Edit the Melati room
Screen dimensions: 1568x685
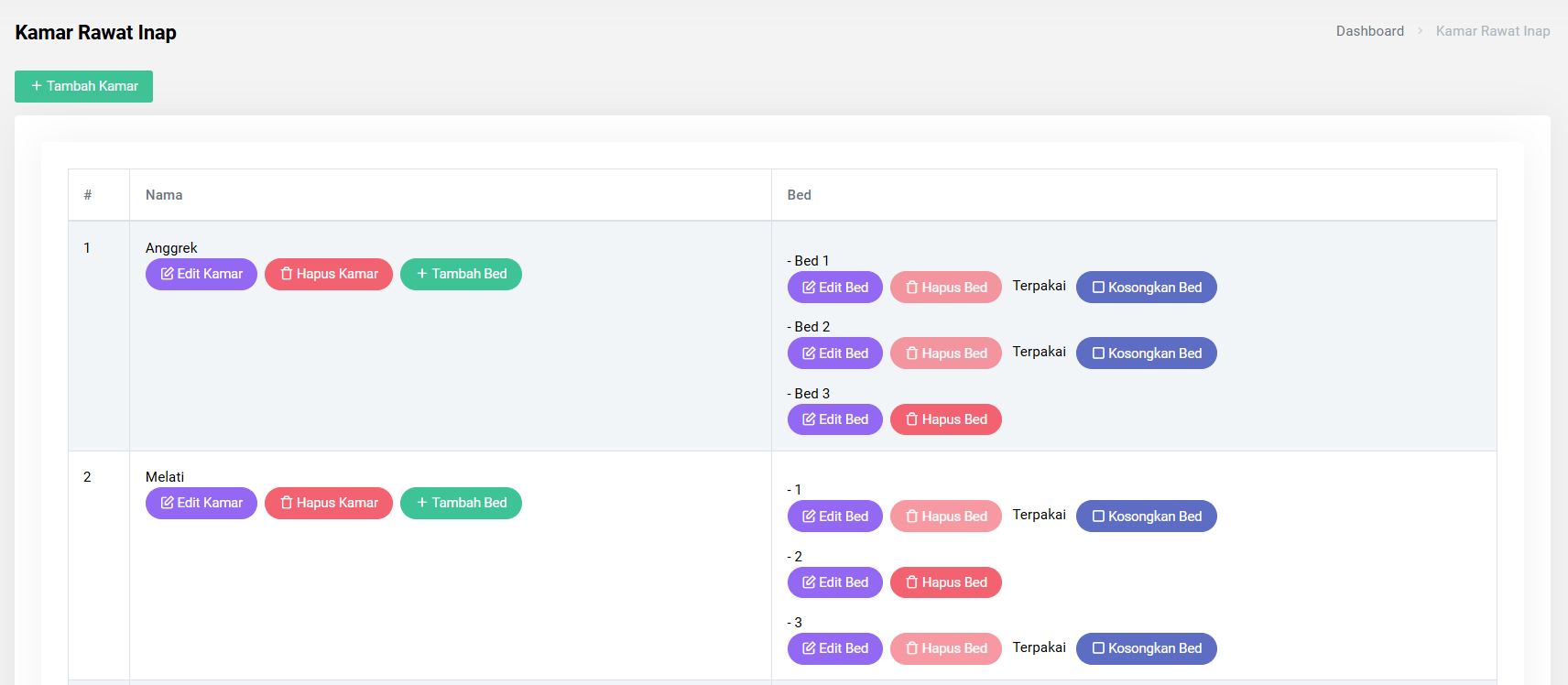201,503
